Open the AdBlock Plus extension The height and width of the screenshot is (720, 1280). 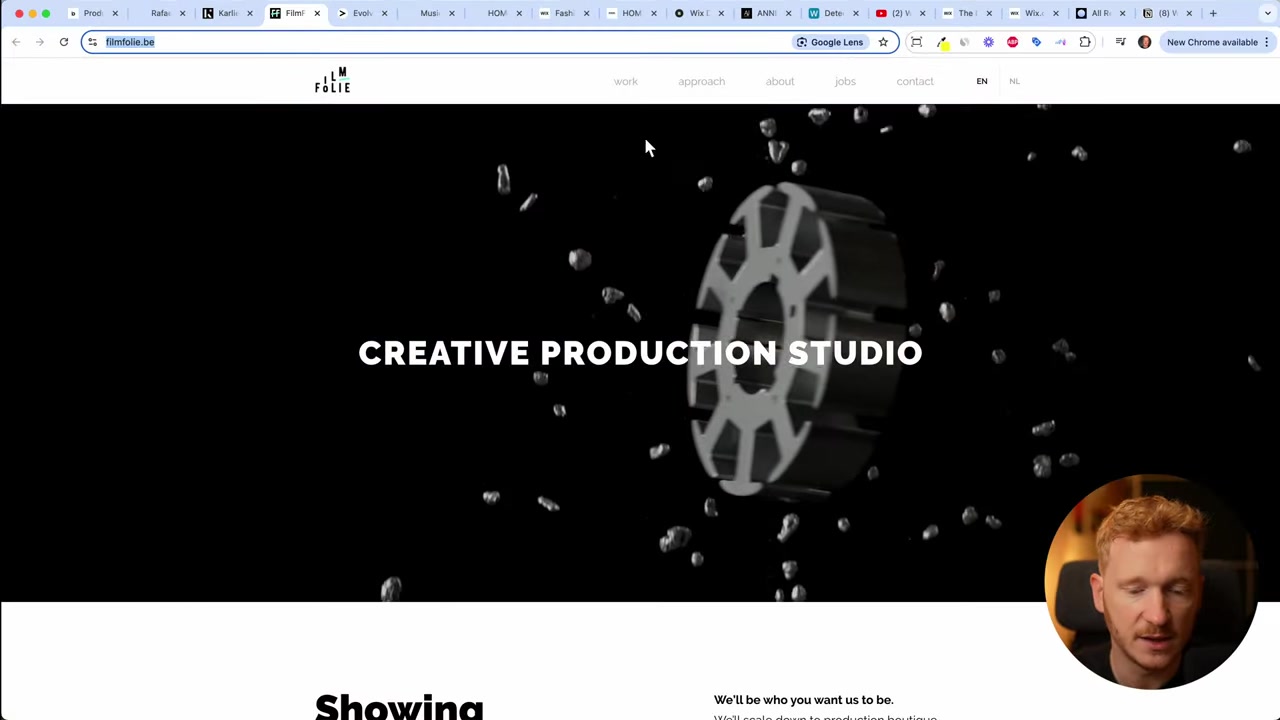point(1012,42)
